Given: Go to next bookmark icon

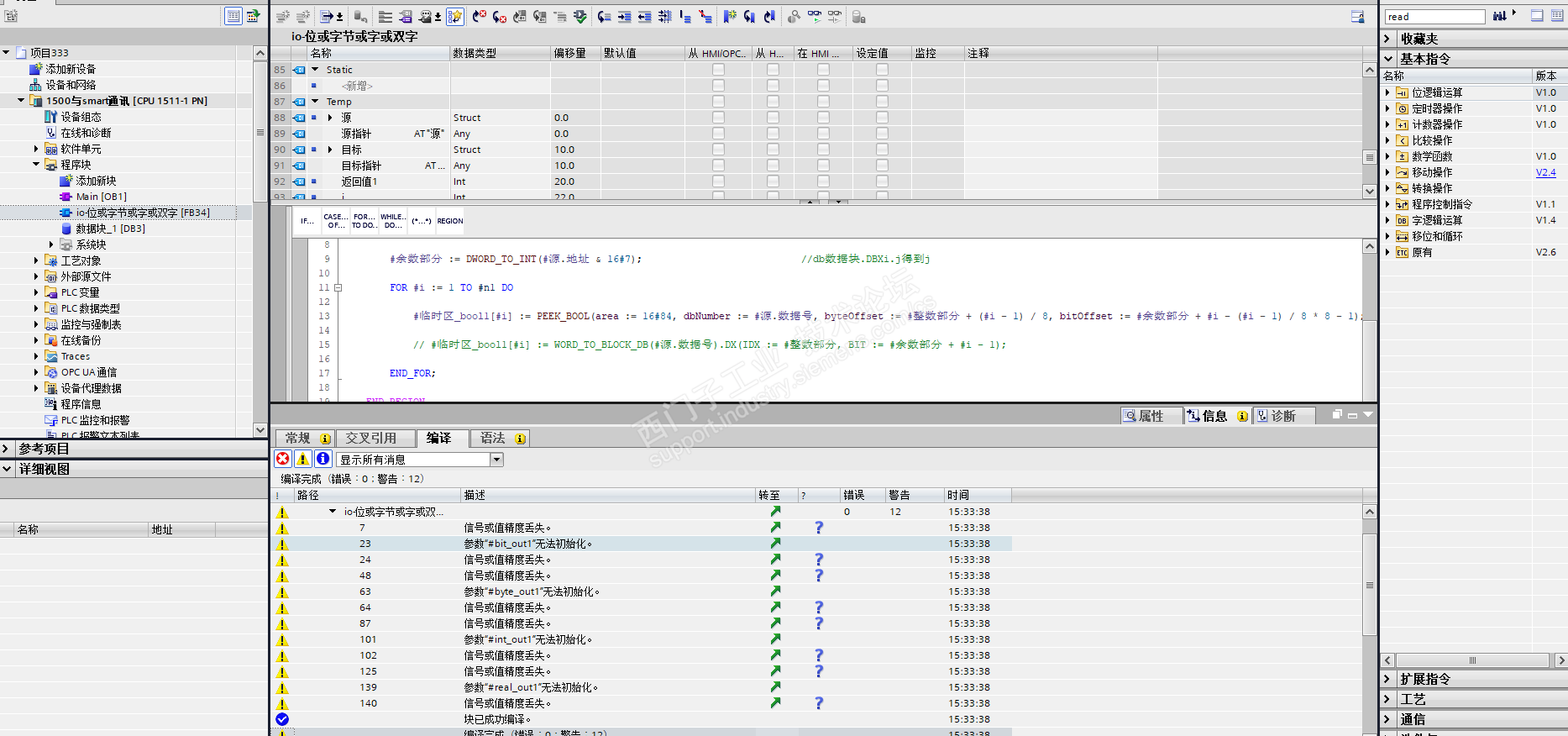Looking at the screenshot, I should click(x=750, y=17).
